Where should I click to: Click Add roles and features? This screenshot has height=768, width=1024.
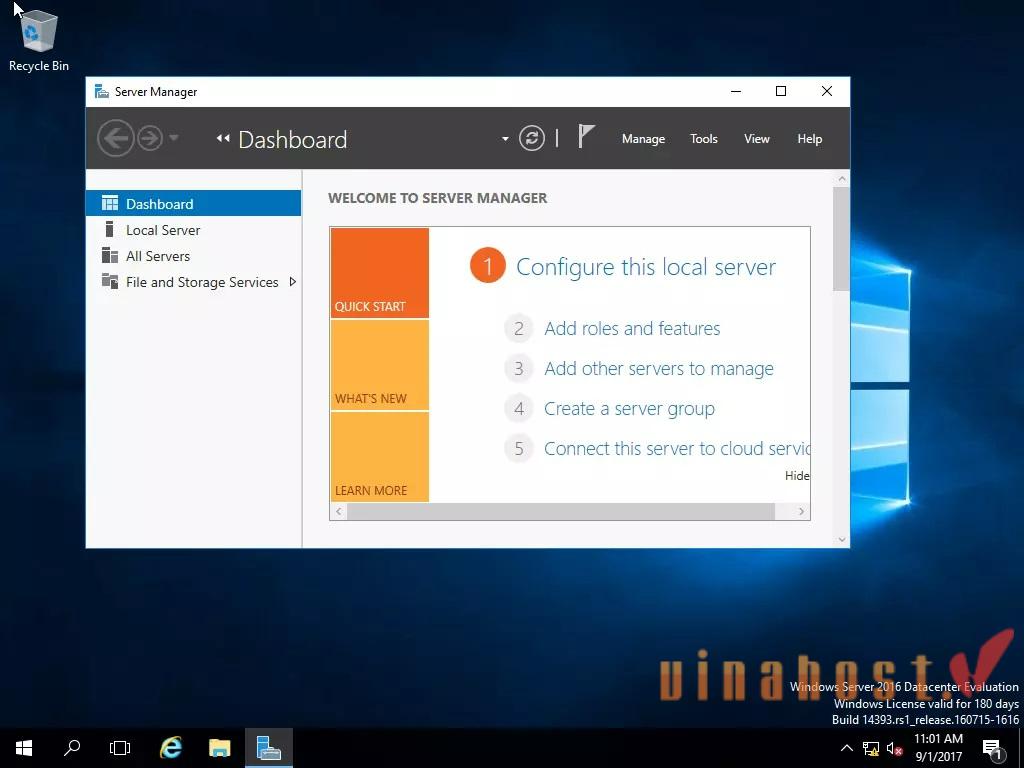pyautogui.click(x=632, y=328)
